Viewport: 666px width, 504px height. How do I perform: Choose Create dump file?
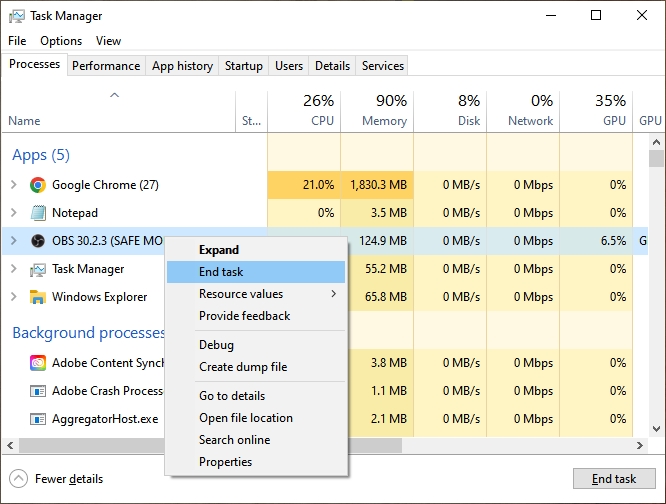coord(256,367)
